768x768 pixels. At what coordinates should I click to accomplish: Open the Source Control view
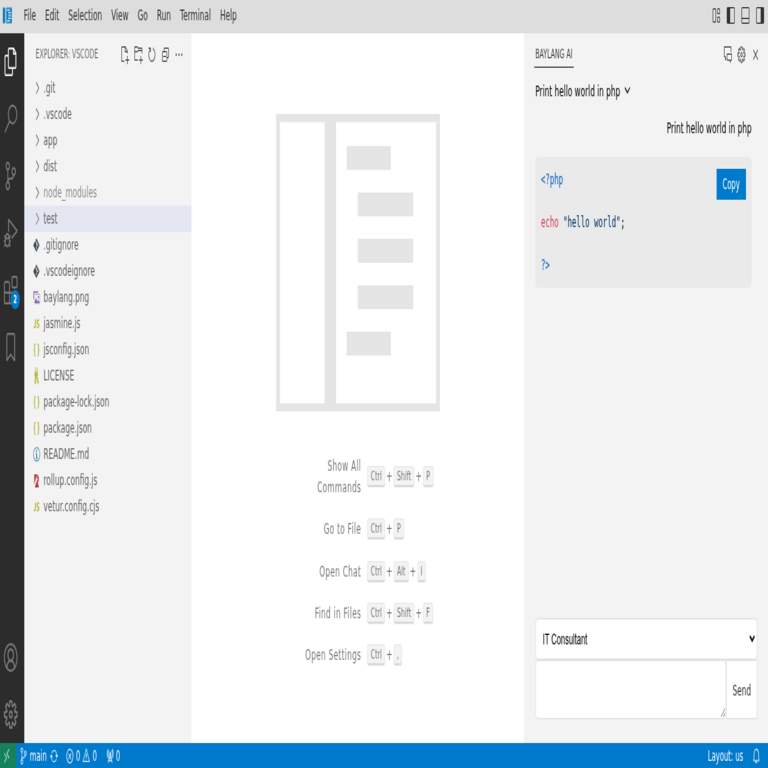coord(11,175)
